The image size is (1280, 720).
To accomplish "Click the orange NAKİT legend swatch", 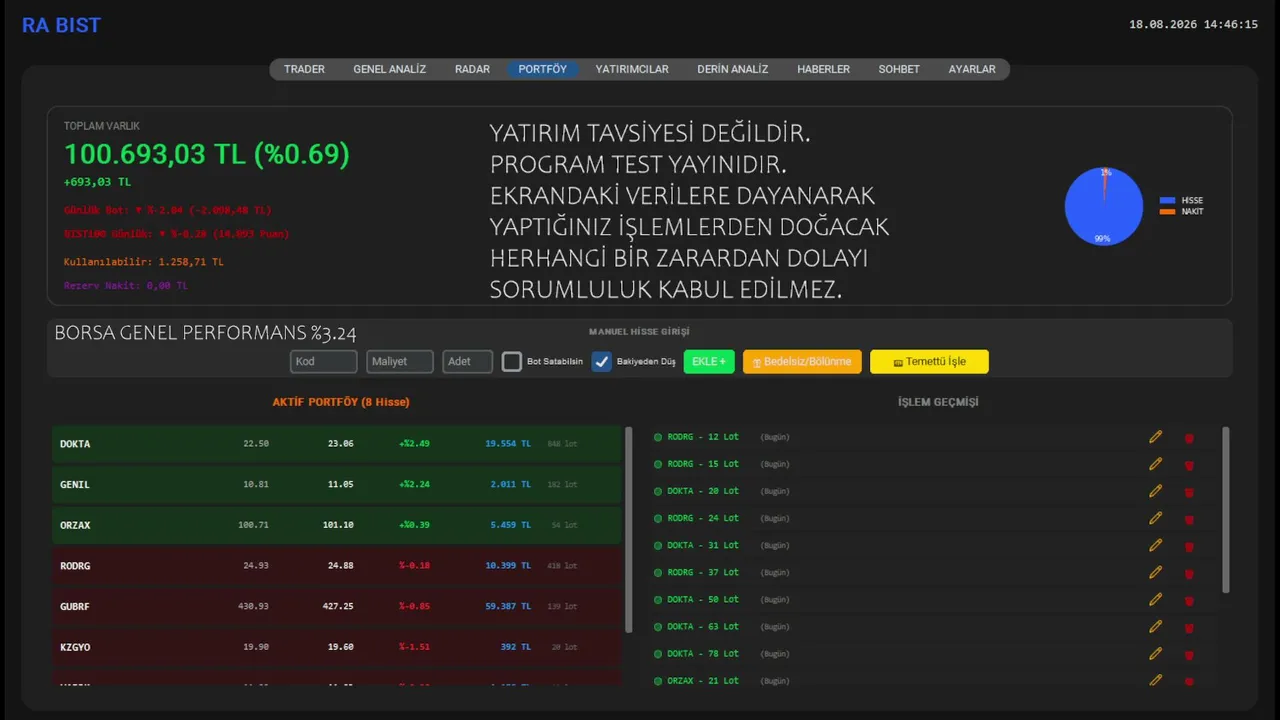I will pyautogui.click(x=1167, y=211).
